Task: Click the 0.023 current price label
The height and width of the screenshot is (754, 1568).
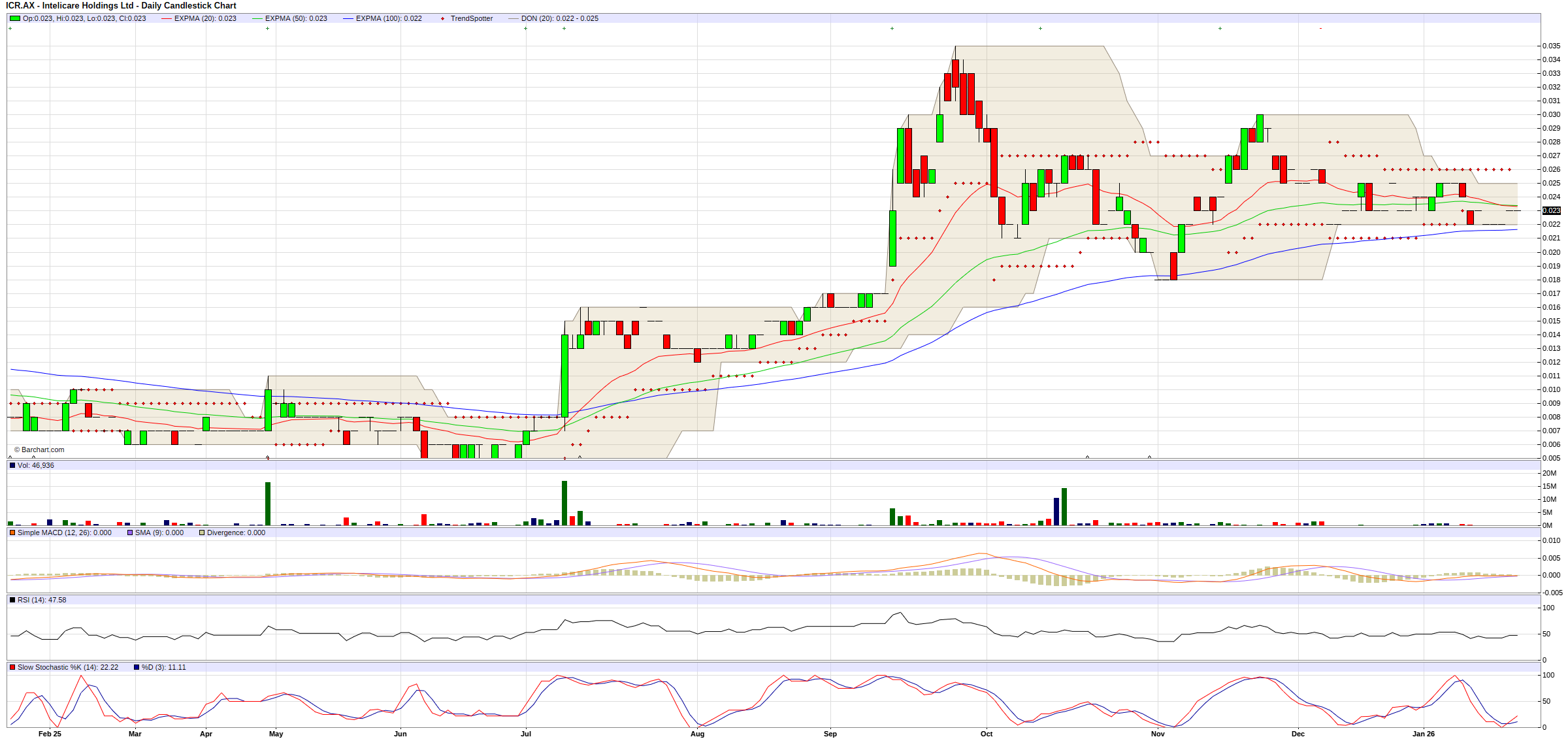Action: point(1551,210)
